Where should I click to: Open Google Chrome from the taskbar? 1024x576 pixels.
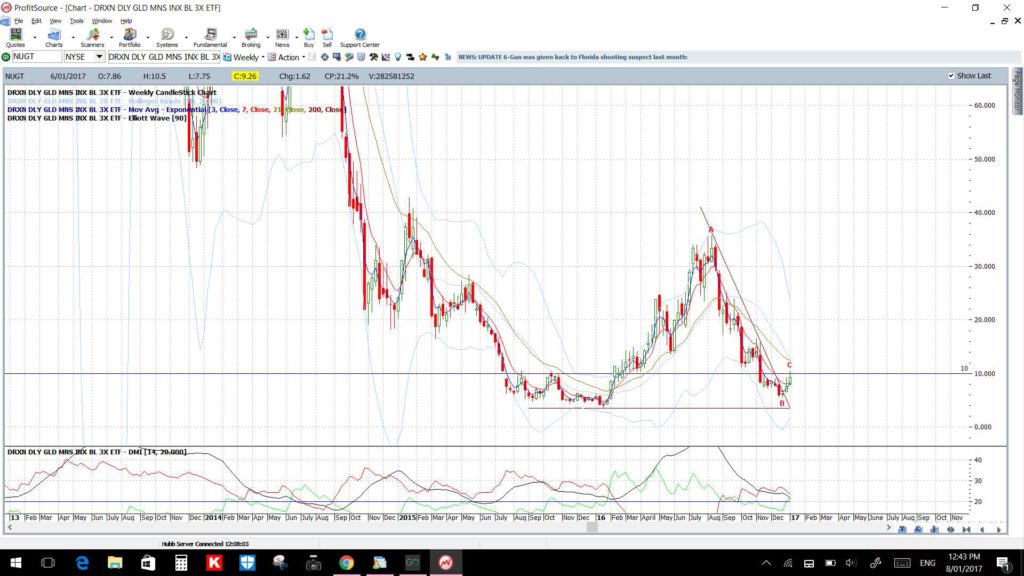346,562
